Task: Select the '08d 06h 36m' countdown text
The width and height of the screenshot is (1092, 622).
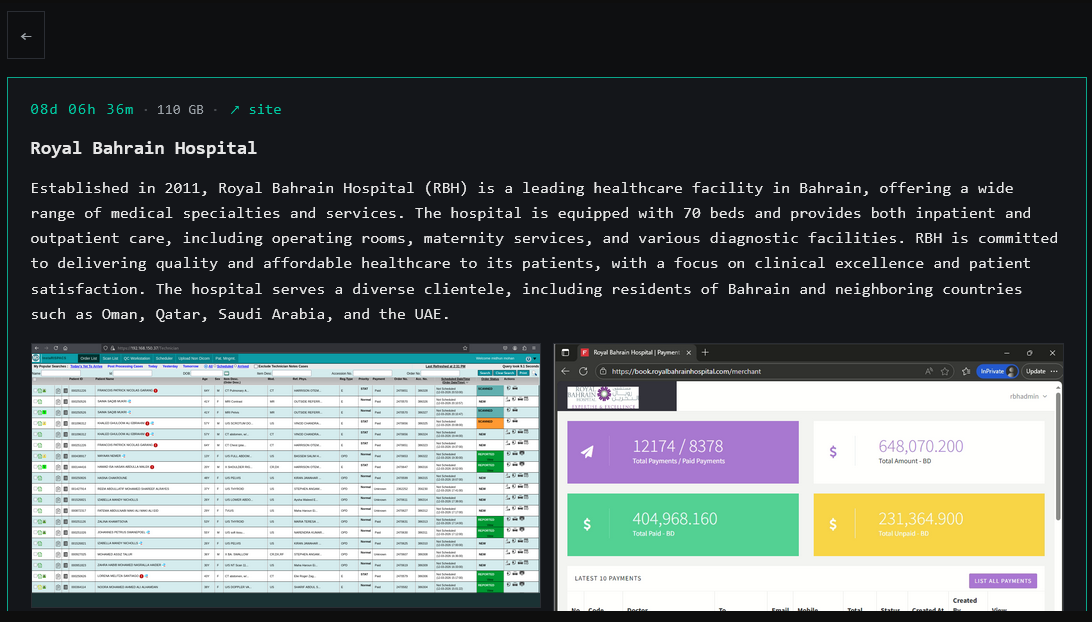Action: tap(82, 109)
